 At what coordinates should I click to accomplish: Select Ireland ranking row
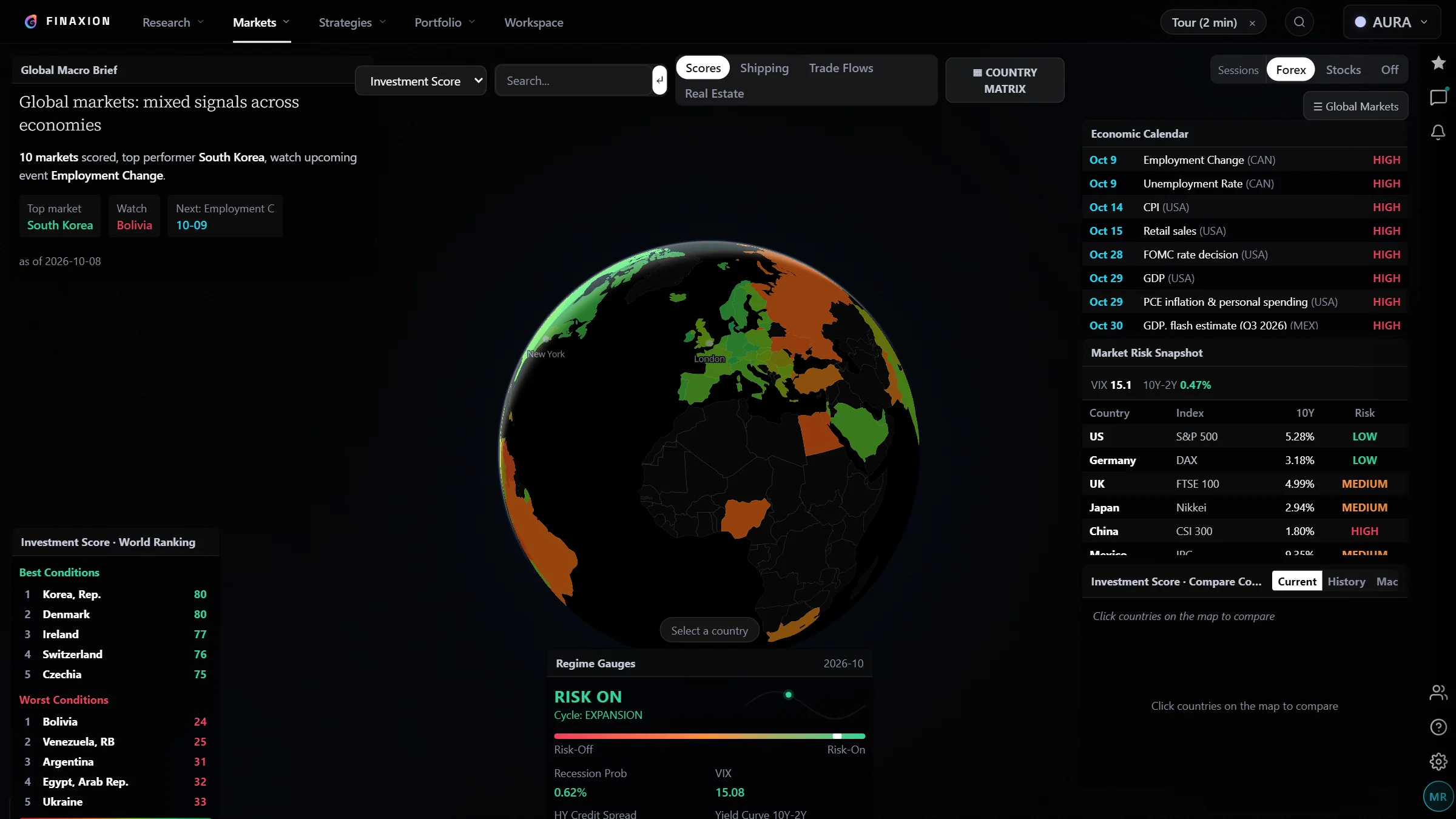click(x=115, y=634)
